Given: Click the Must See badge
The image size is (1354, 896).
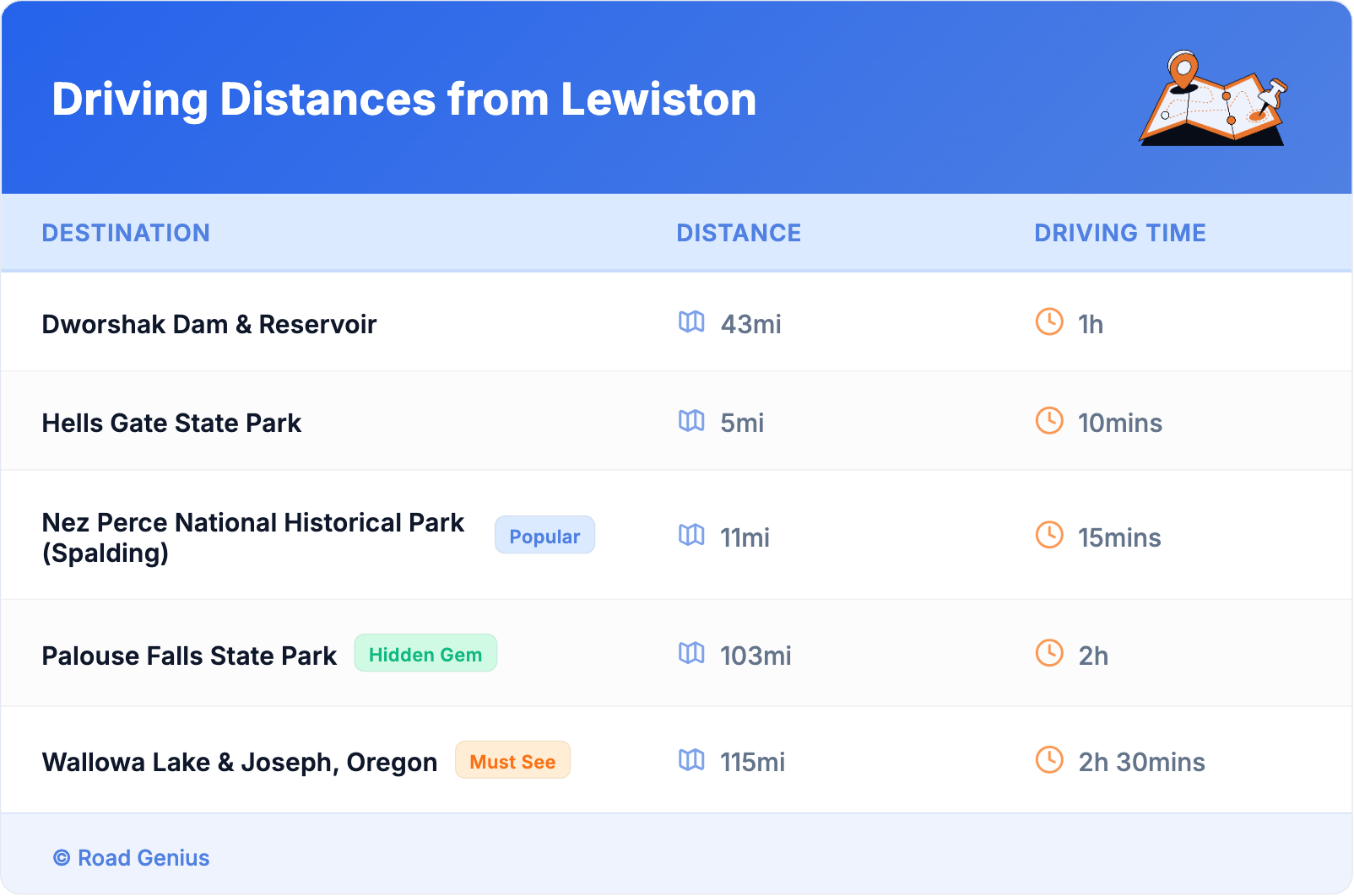Looking at the screenshot, I should coord(512,761).
